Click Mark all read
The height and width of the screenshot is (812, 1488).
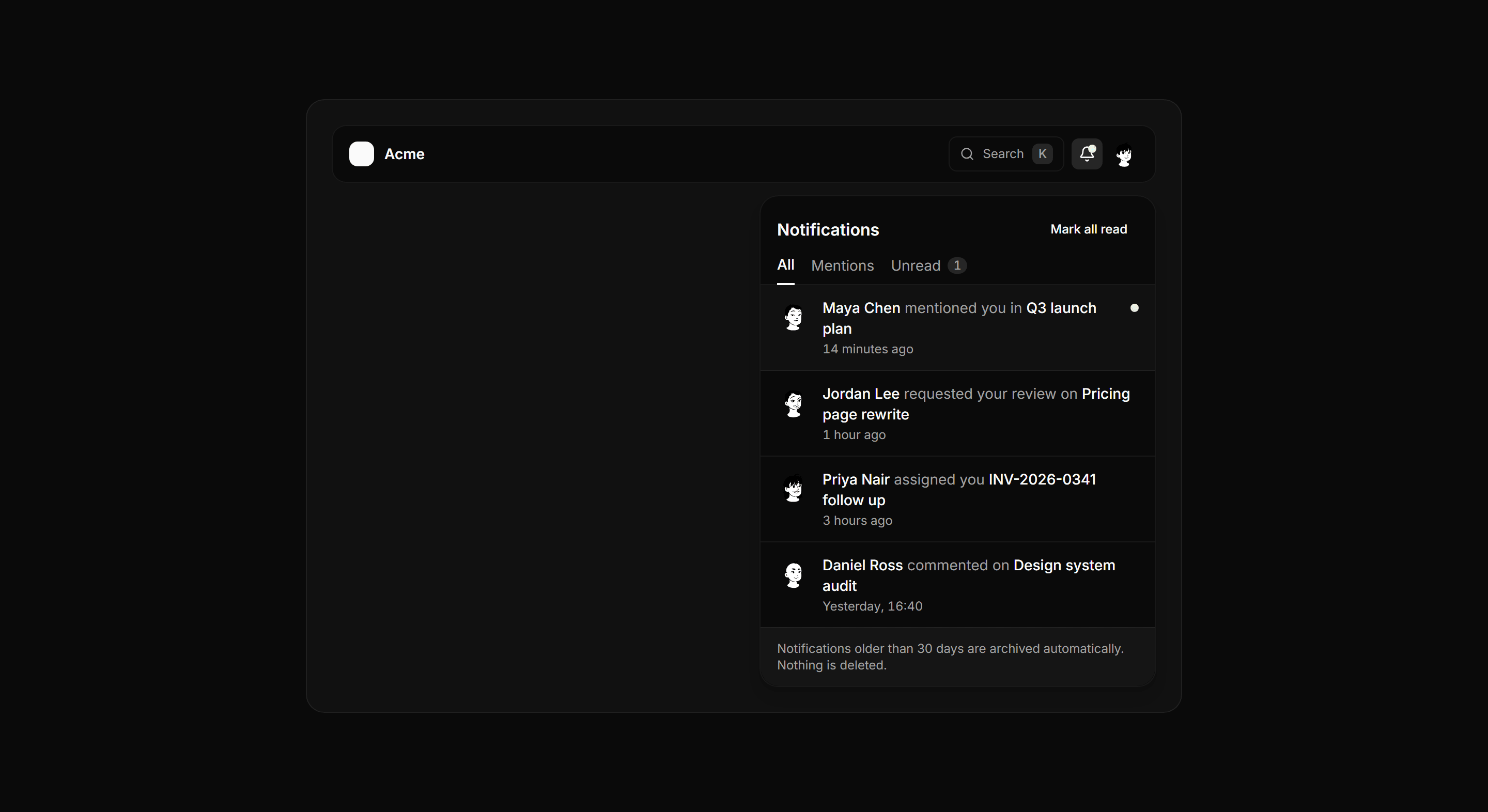(1088, 229)
